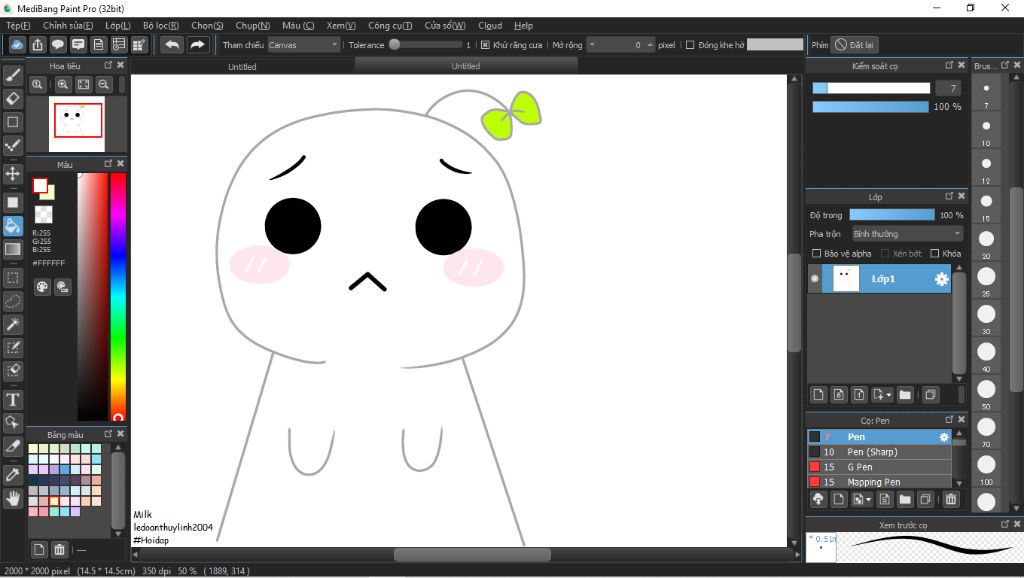
Task: Add a layer folder in Lớp panel
Action: click(x=905, y=394)
